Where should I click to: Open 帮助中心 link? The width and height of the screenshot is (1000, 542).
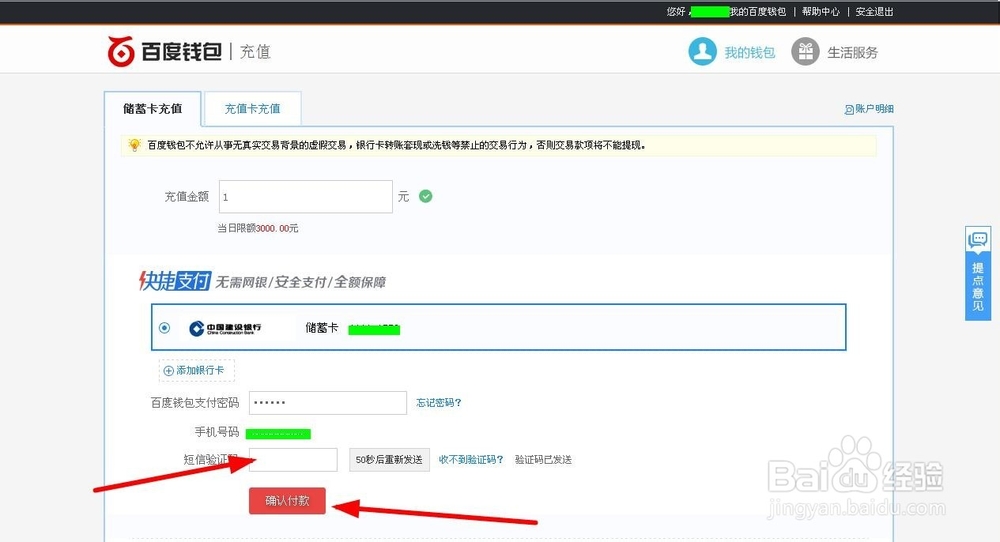coord(821,11)
